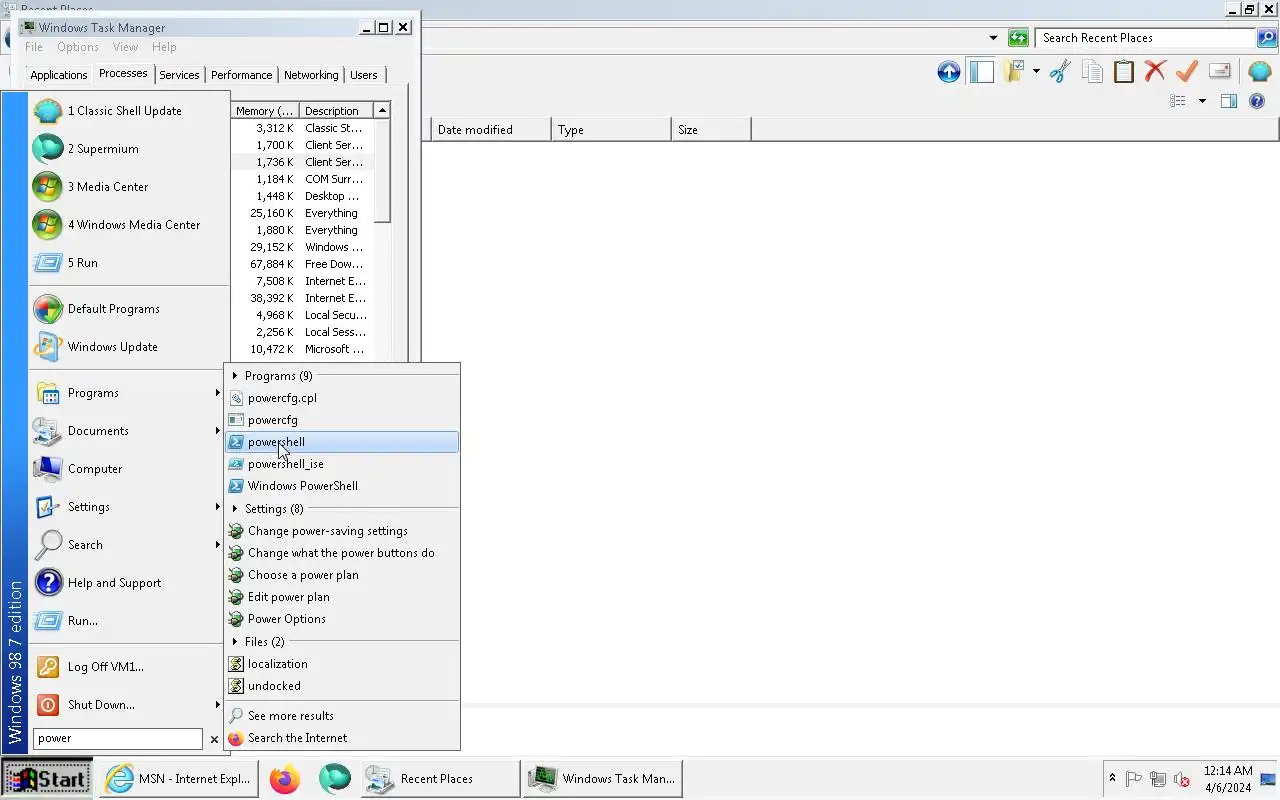Screen dimensions: 1280x800
Task: Click the blue Help question mark icon
Action: [1257, 101]
